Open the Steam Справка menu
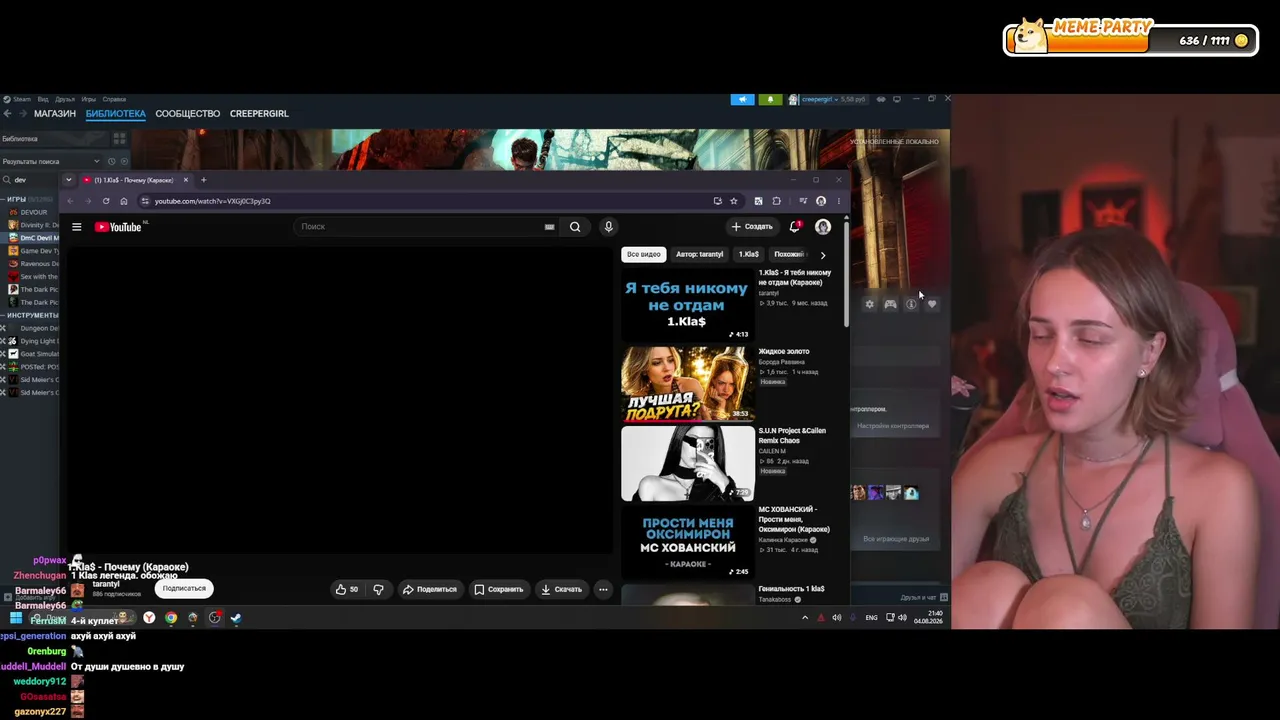Screen dimensions: 1280x720 click(x=114, y=99)
